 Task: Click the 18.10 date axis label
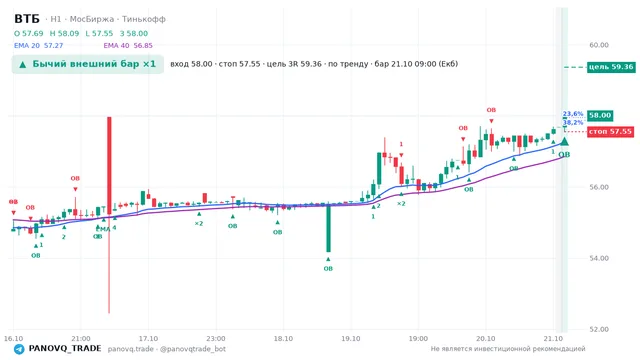point(283,338)
